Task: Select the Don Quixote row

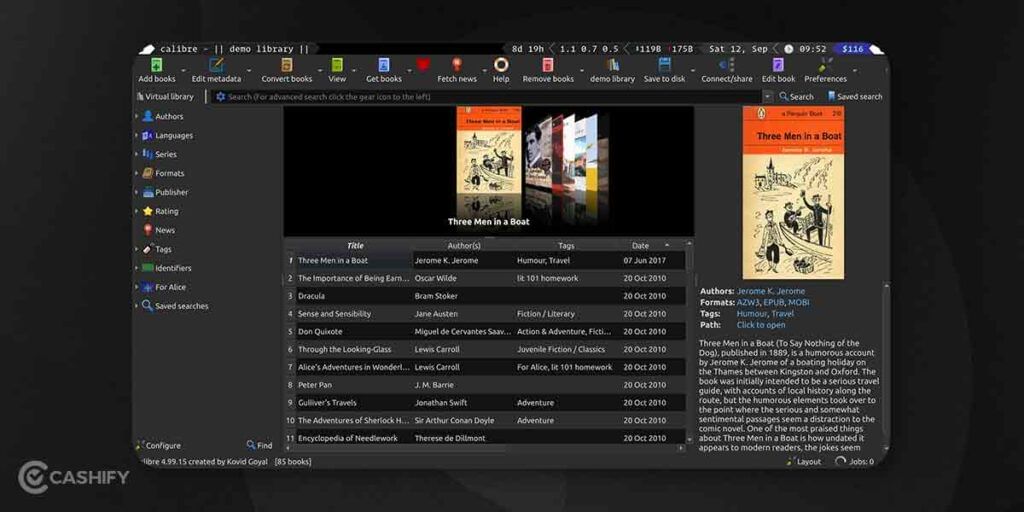Action: click(x=485, y=331)
